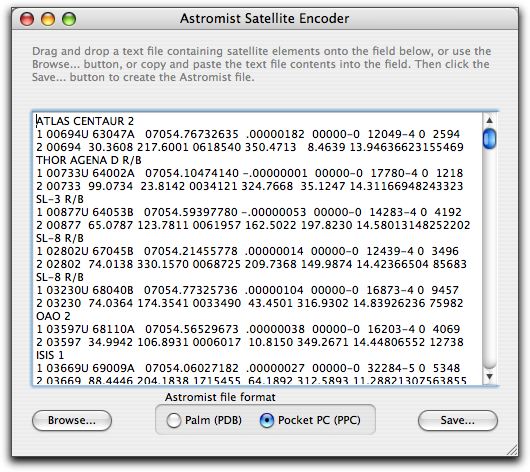Screen dimensions: 530x472
Task: Click the scrollbar down arrow
Action: coord(489,376)
